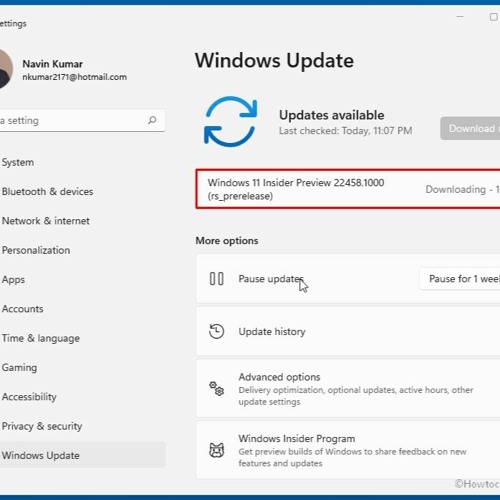
Task: Open Update history
Action: 348,331
